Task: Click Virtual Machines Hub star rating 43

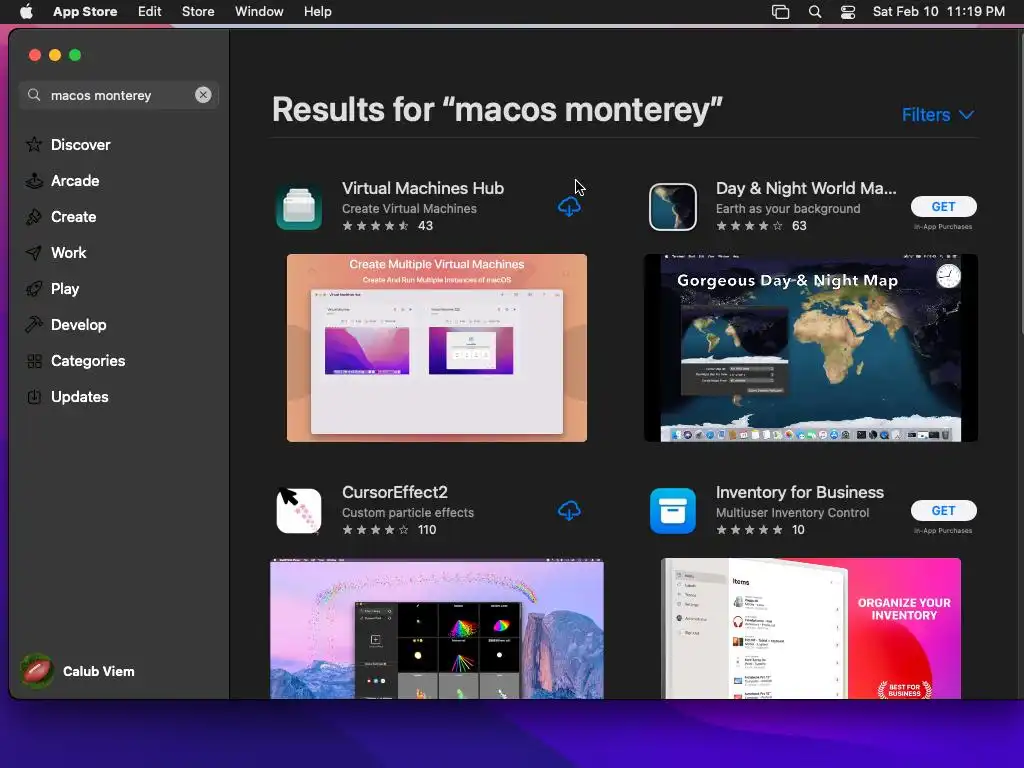Action: [x=387, y=226]
